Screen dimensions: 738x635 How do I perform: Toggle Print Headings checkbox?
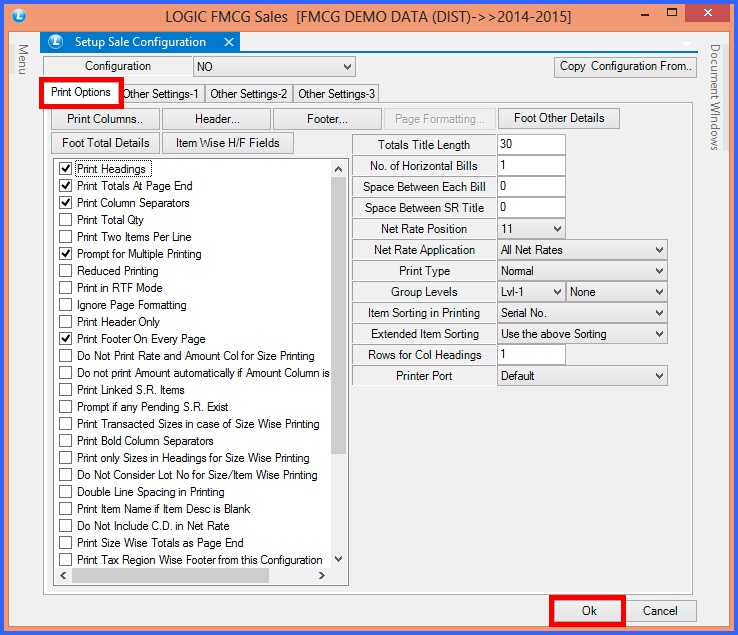point(65,169)
